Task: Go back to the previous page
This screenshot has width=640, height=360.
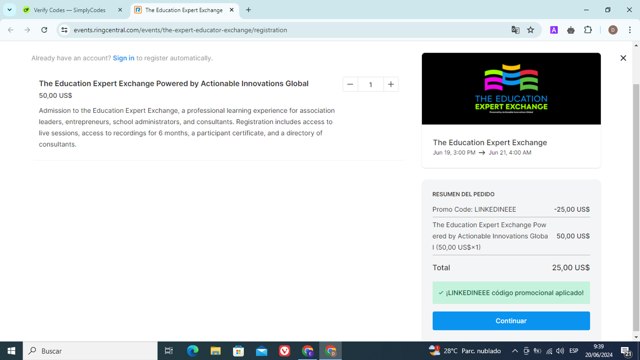Action: point(11,30)
